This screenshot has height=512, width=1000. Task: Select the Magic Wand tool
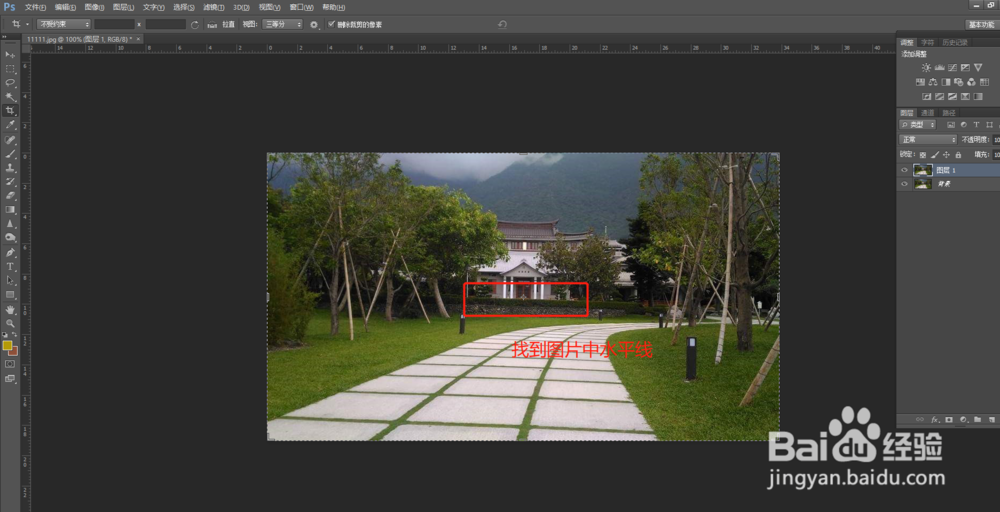10,97
